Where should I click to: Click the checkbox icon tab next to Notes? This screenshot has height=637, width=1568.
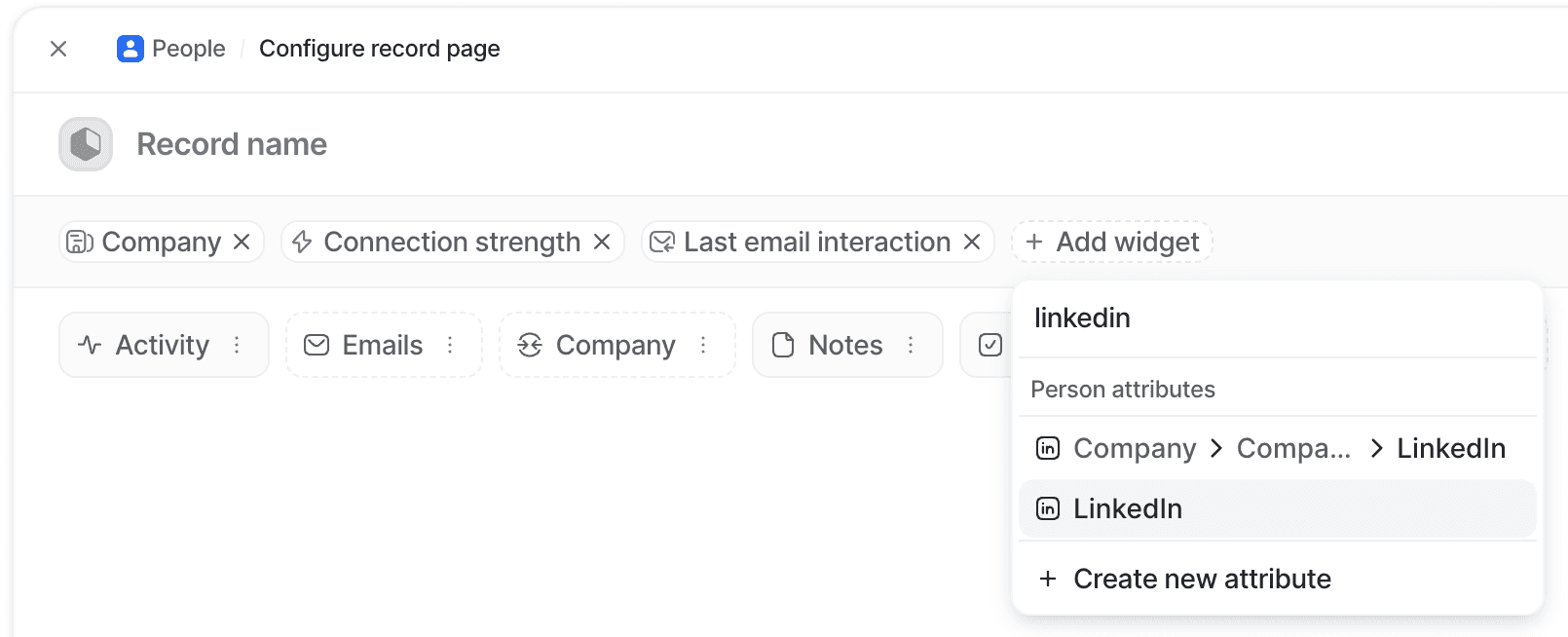989,345
